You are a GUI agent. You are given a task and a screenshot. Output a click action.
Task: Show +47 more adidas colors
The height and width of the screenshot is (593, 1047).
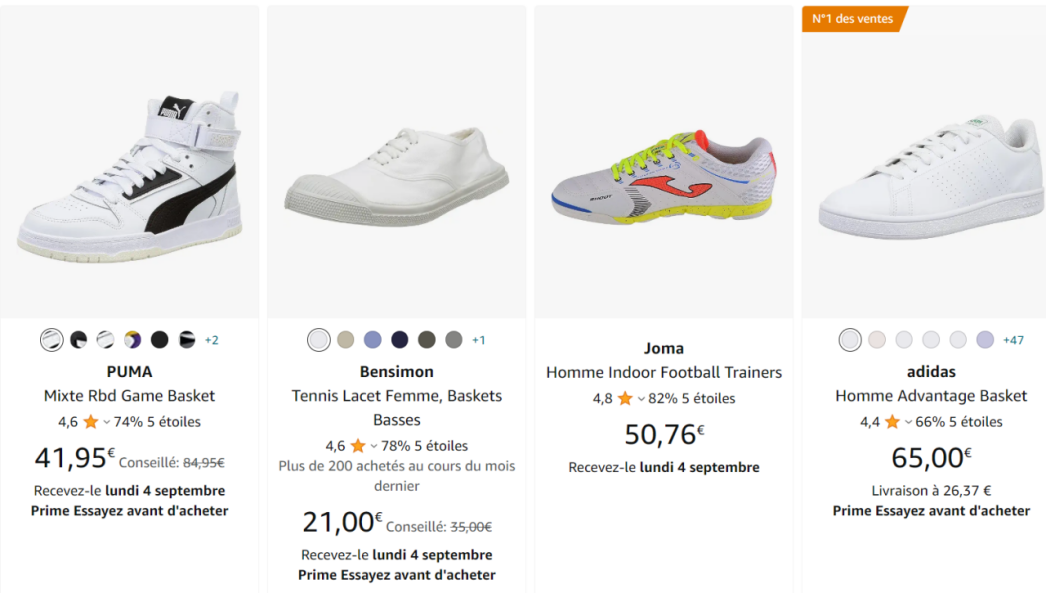click(x=1013, y=340)
